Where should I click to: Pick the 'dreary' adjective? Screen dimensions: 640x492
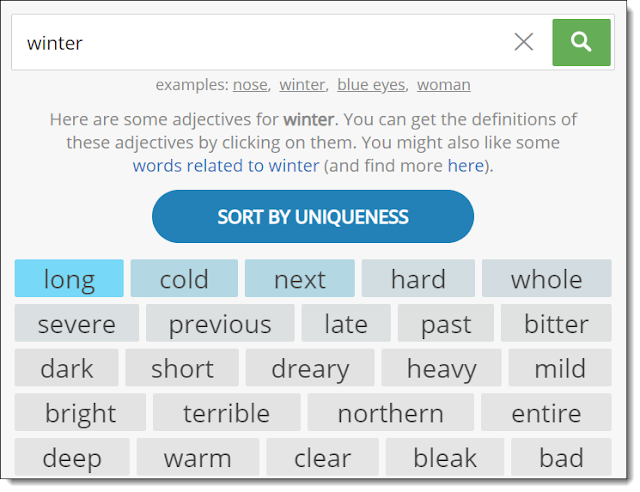point(310,368)
